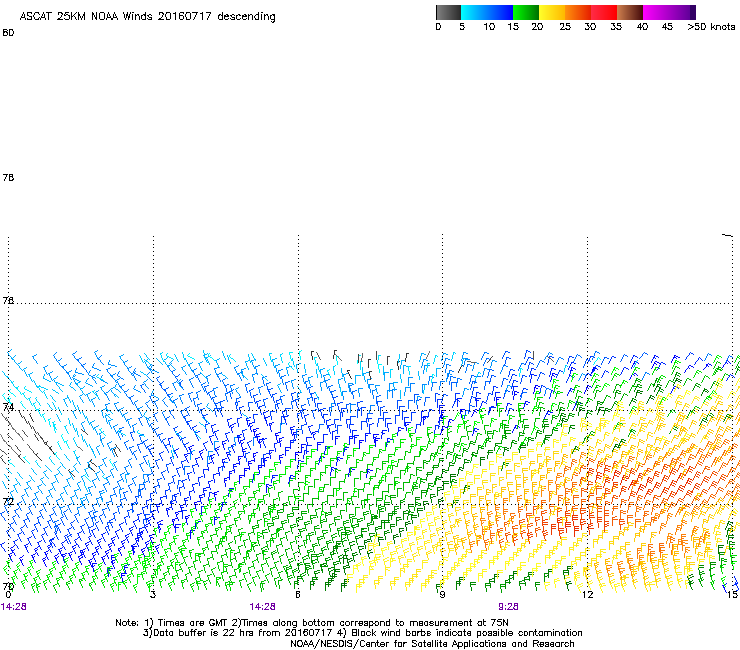740x650 pixels.
Task: Click the latitude label 76 on the left axis
Action: pos(8,301)
